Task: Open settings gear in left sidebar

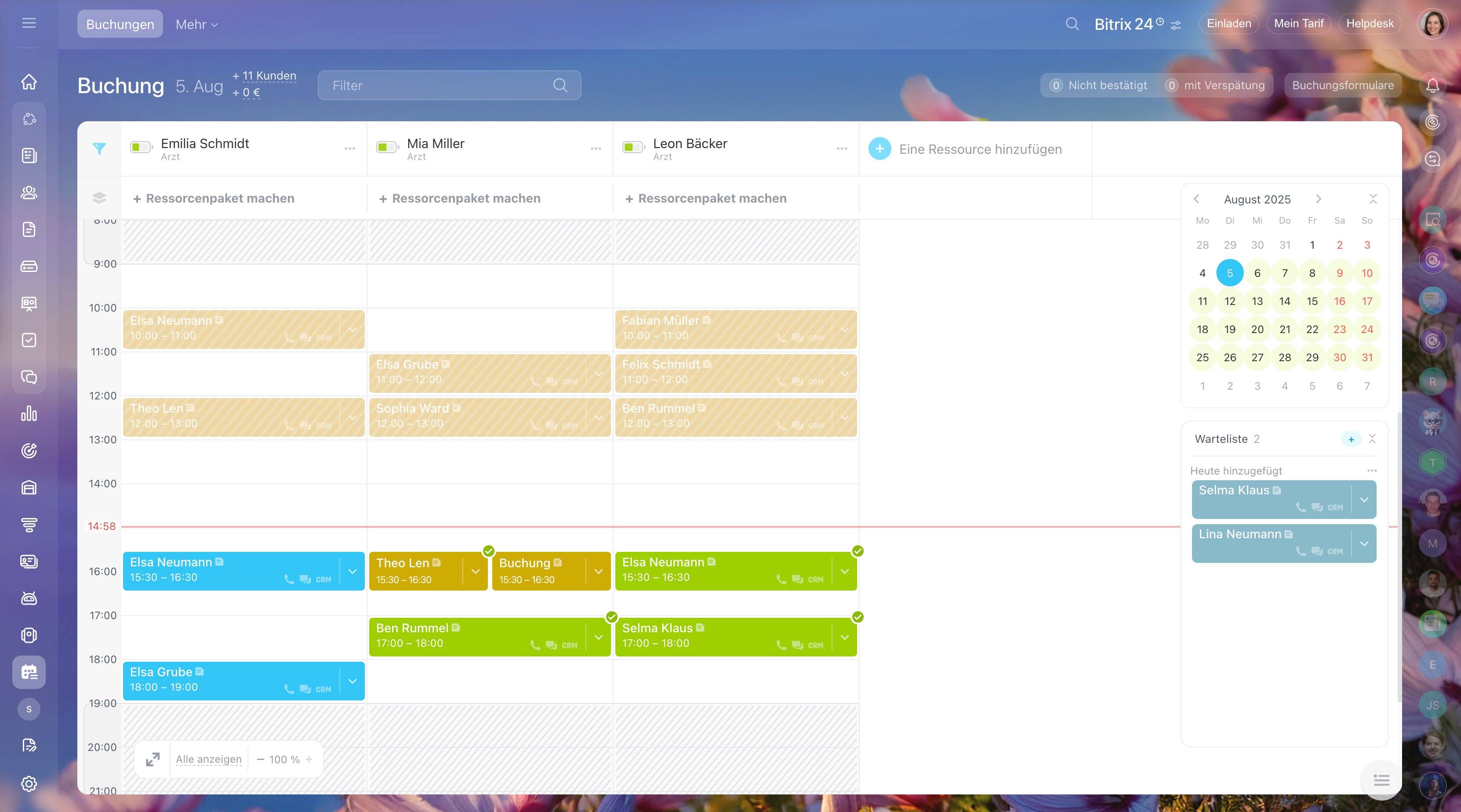Action: (29, 783)
